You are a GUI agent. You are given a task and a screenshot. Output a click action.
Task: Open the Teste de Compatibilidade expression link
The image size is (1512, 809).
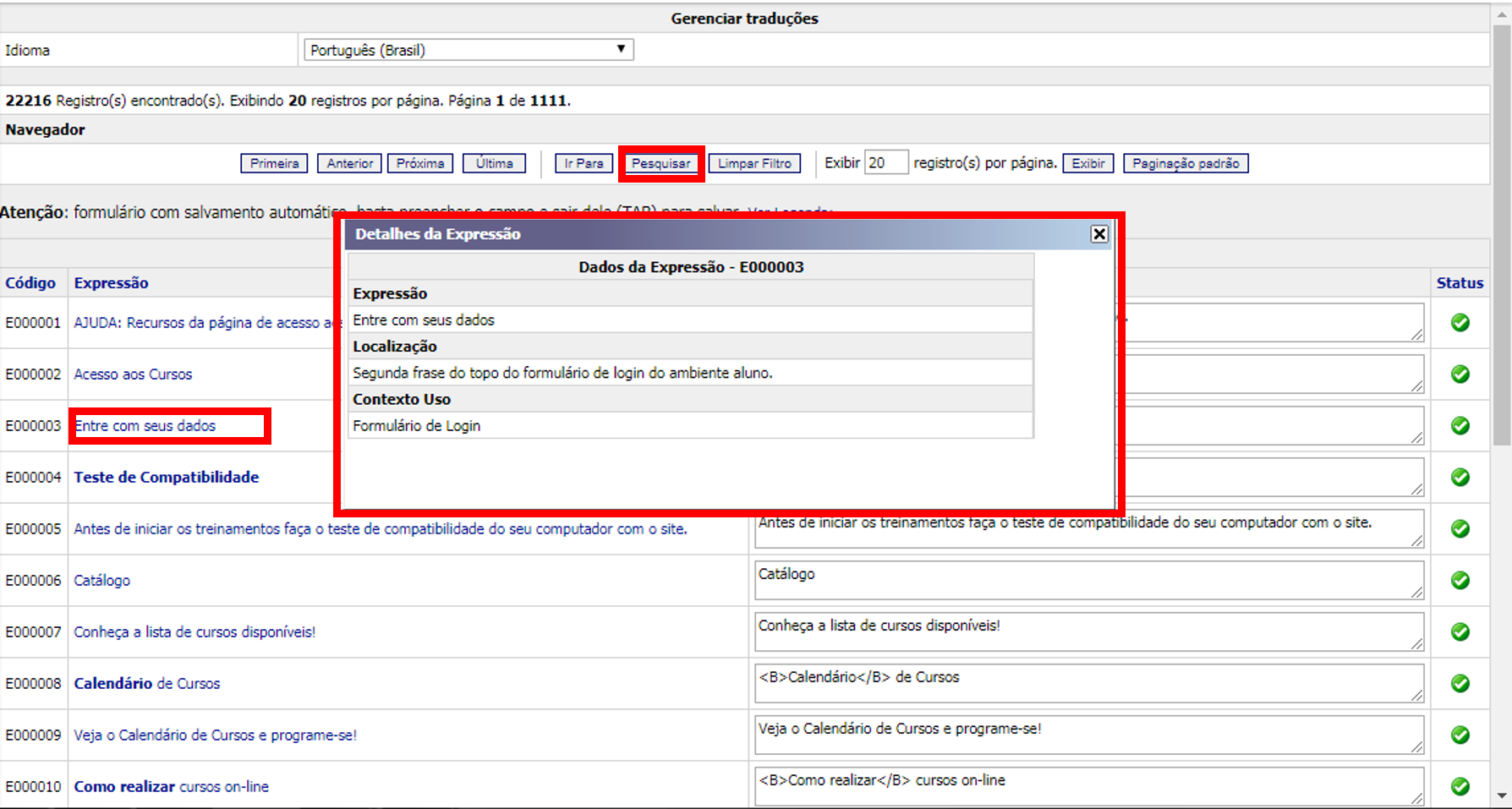coord(167,478)
